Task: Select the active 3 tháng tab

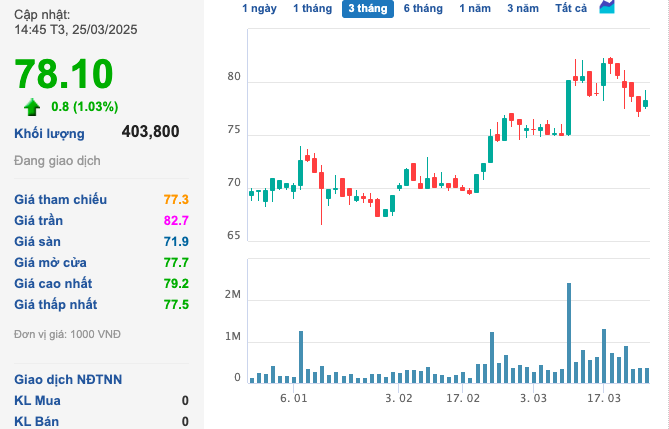Action: [x=367, y=8]
